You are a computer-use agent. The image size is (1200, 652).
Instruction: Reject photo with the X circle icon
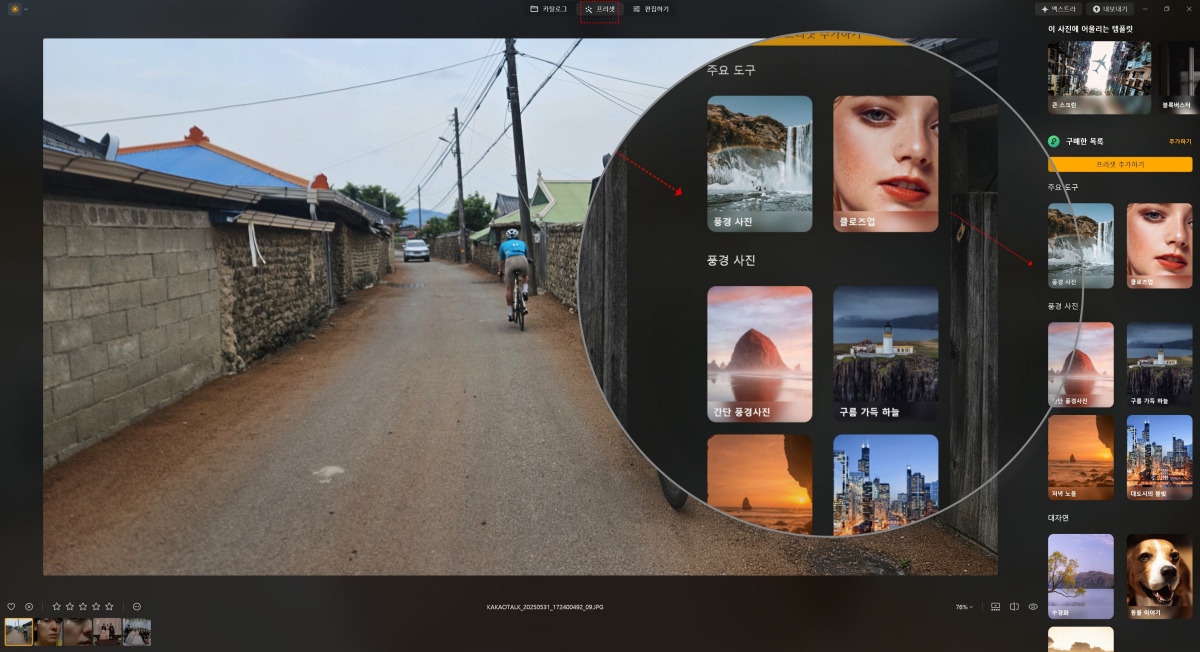pyautogui.click(x=29, y=607)
